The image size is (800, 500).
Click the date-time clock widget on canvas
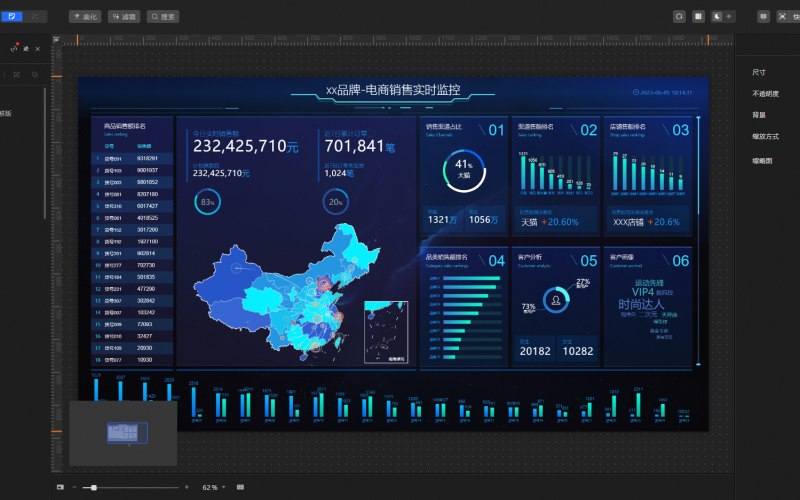click(662, 93)
